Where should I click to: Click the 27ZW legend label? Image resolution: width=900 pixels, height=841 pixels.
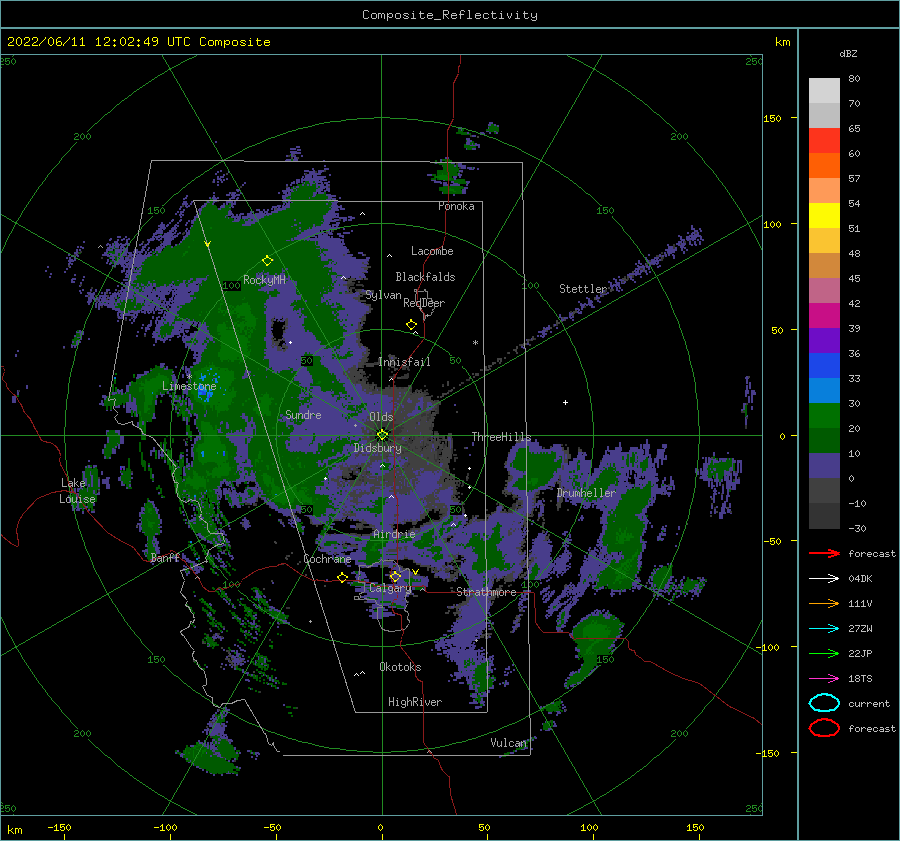860,629
